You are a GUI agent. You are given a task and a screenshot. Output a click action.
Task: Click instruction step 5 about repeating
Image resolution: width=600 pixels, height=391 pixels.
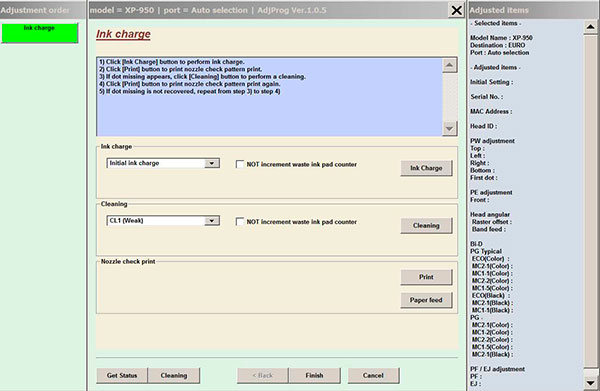click(x=190, y=91)
